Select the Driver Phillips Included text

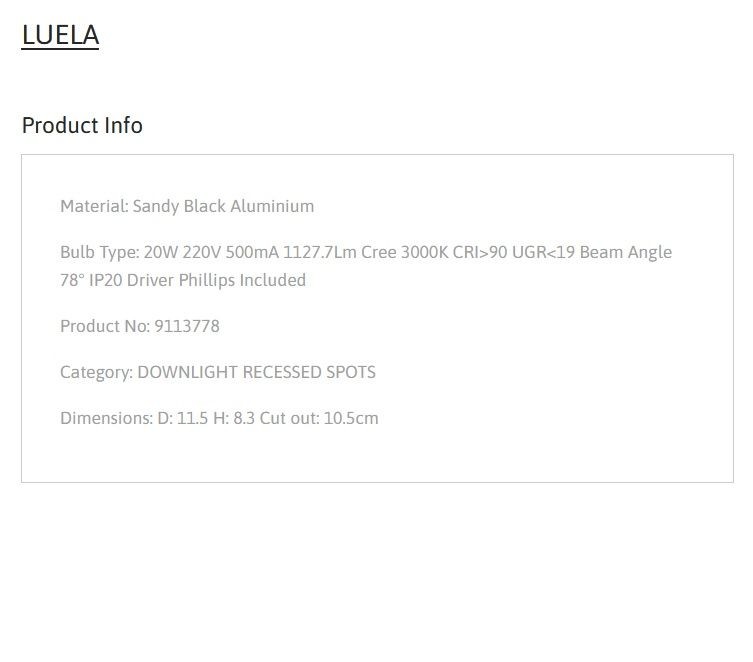pos(216,280)
